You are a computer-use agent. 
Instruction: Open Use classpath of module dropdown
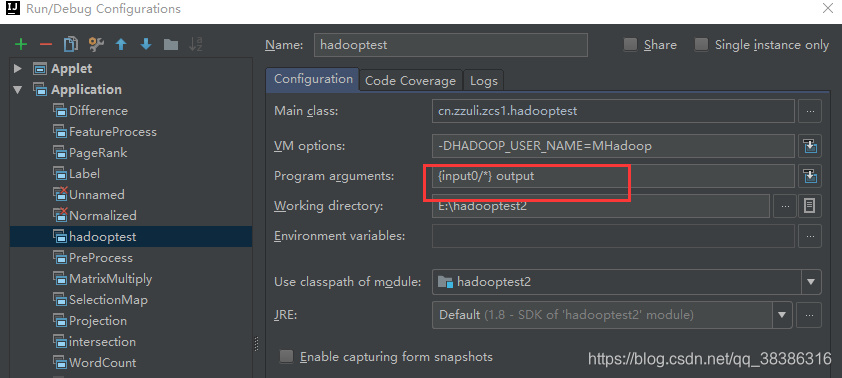tap(811, 281)
